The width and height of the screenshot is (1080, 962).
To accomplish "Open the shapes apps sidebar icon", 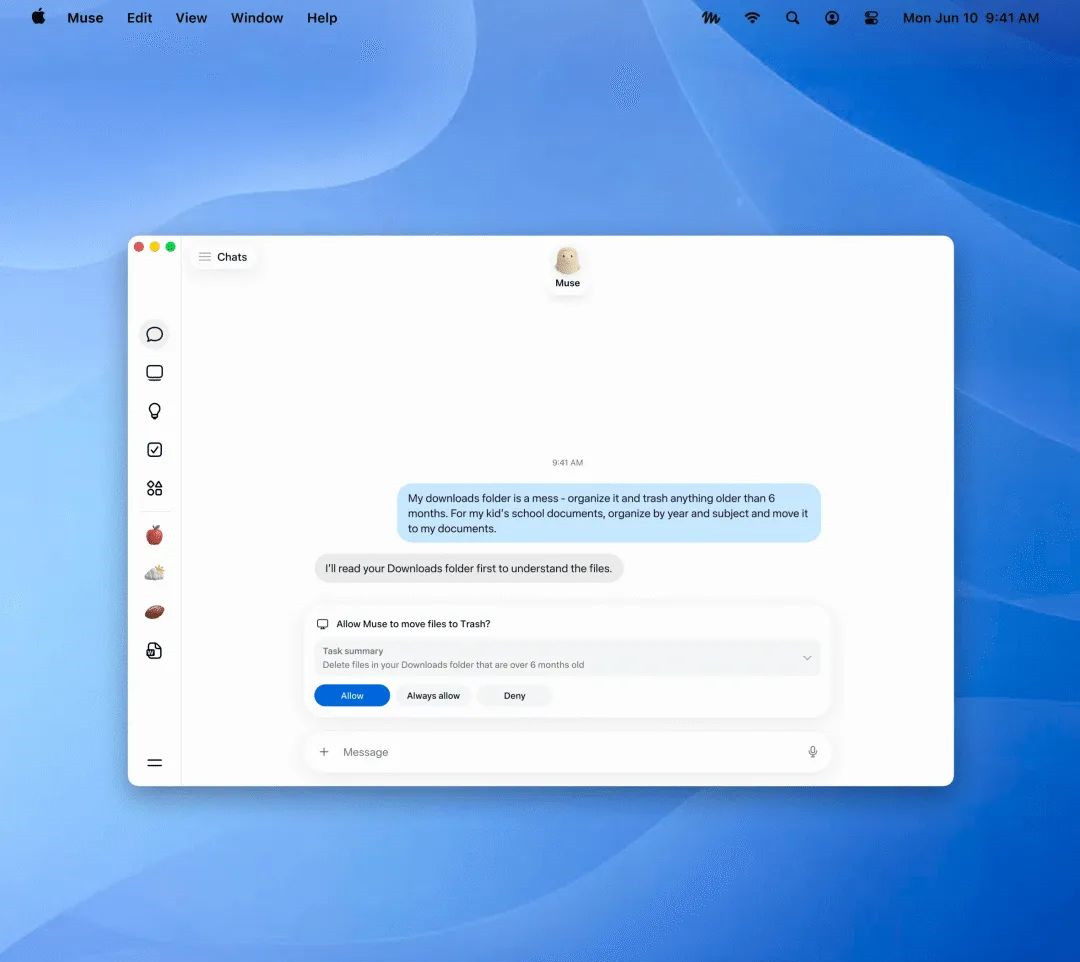I will [154, 488].
